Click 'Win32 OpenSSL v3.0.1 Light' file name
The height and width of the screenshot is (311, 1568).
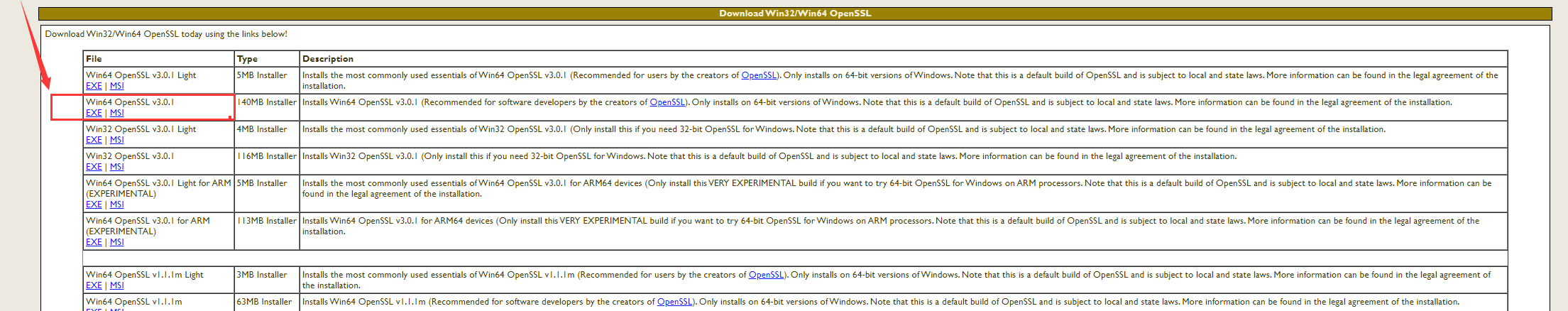tap(141, 129)
